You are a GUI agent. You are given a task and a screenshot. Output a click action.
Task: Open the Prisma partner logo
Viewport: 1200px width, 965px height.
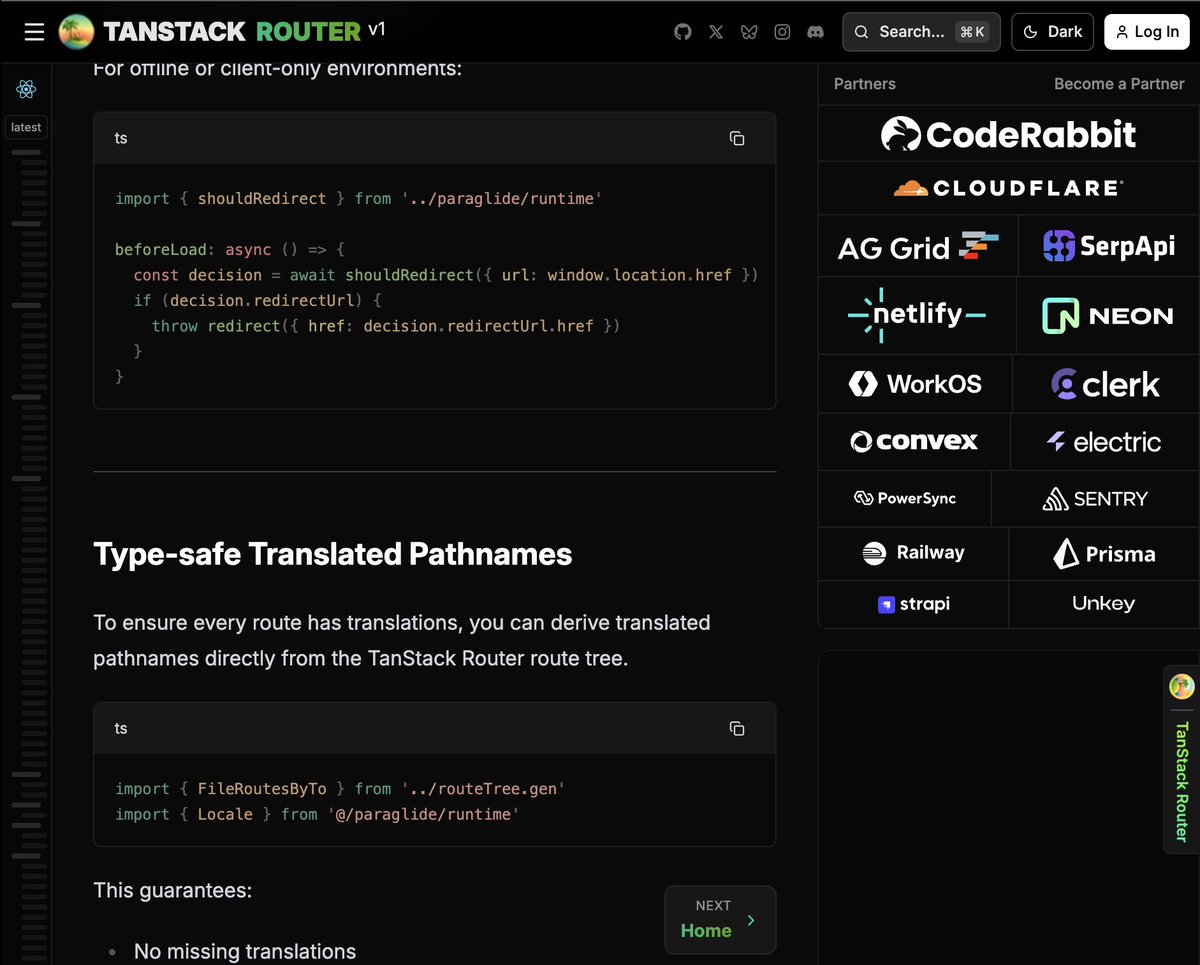1104,553
